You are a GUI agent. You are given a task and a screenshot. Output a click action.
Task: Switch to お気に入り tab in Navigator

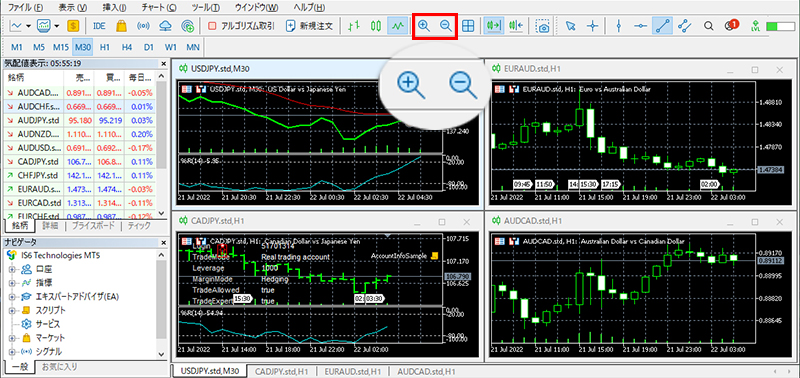coord(60,366)
